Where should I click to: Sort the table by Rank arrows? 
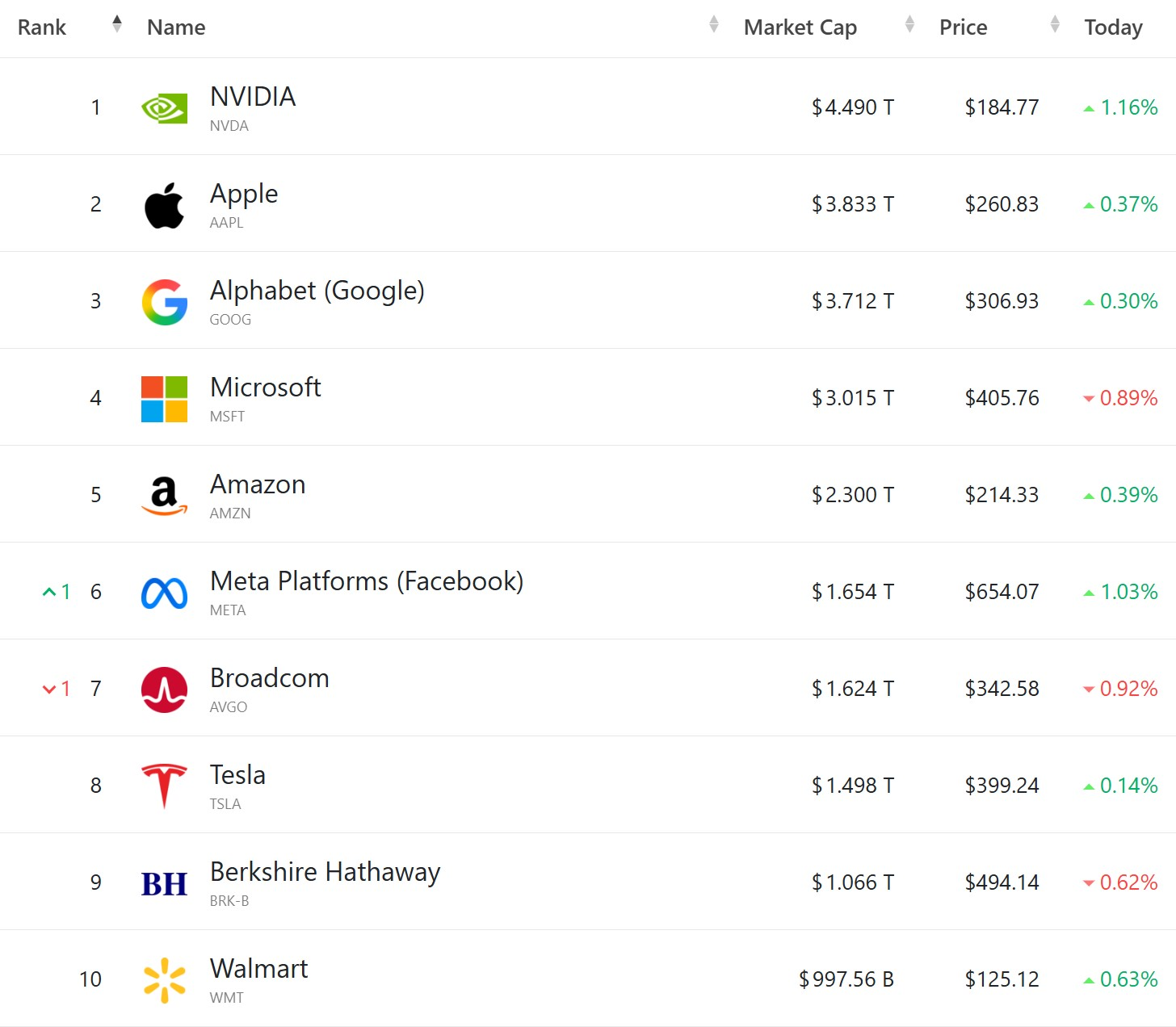click(x=117, y=24)
